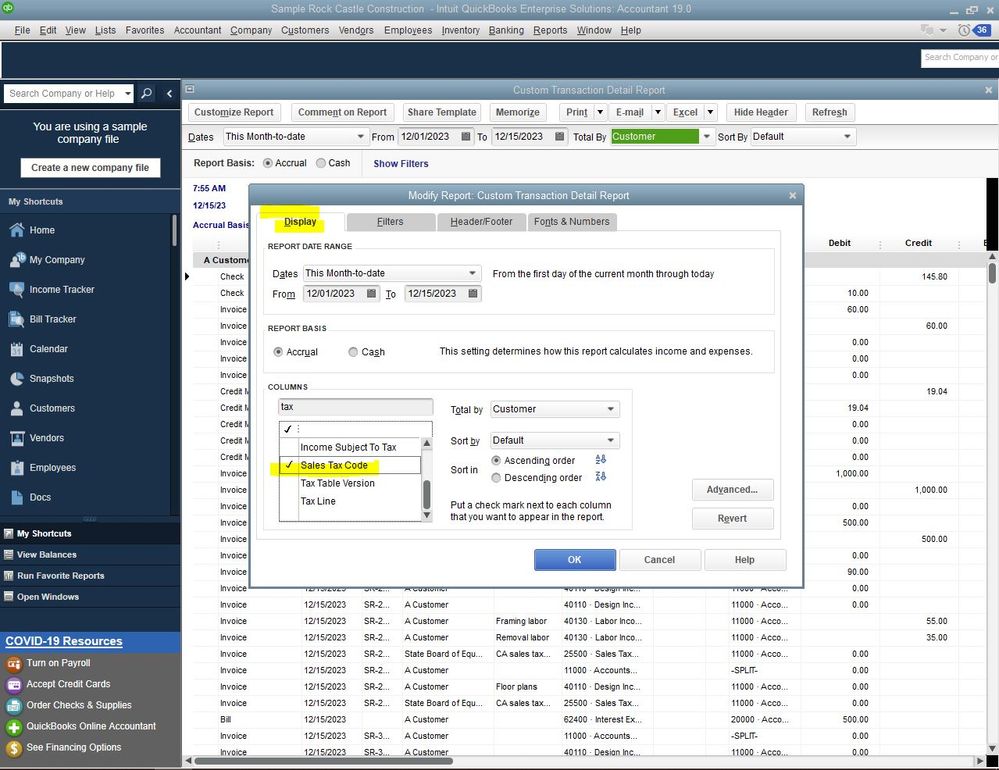
Task: Open Banking menu
Action: [506, 30]
